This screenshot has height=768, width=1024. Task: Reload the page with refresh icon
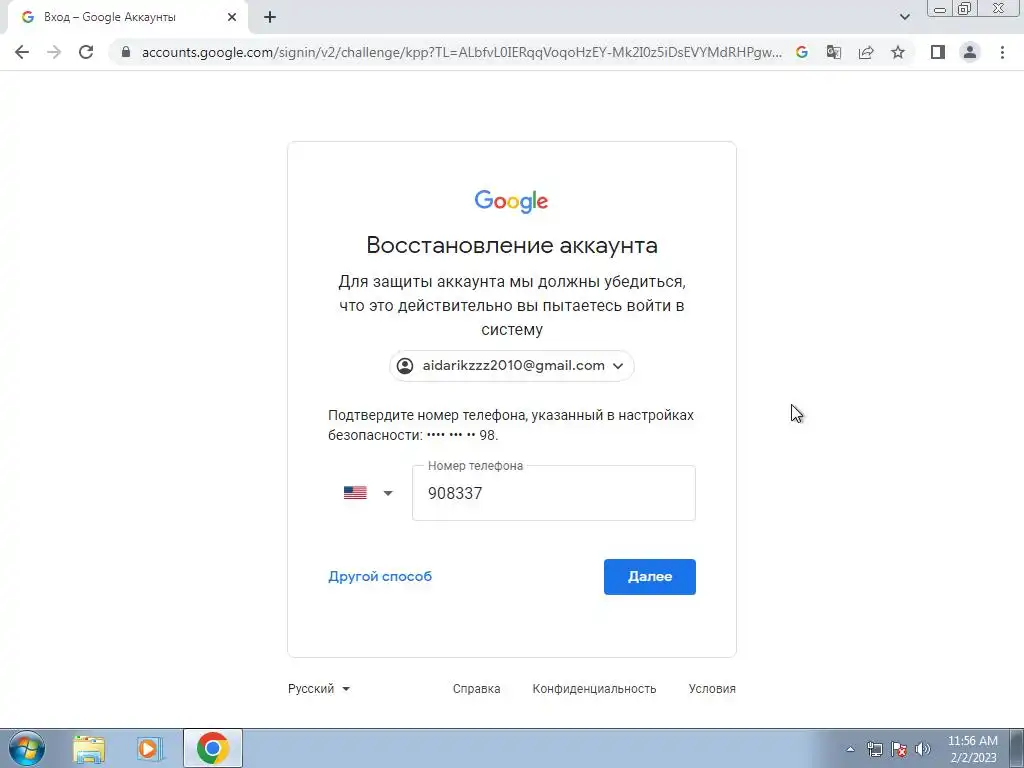[86, 52]
